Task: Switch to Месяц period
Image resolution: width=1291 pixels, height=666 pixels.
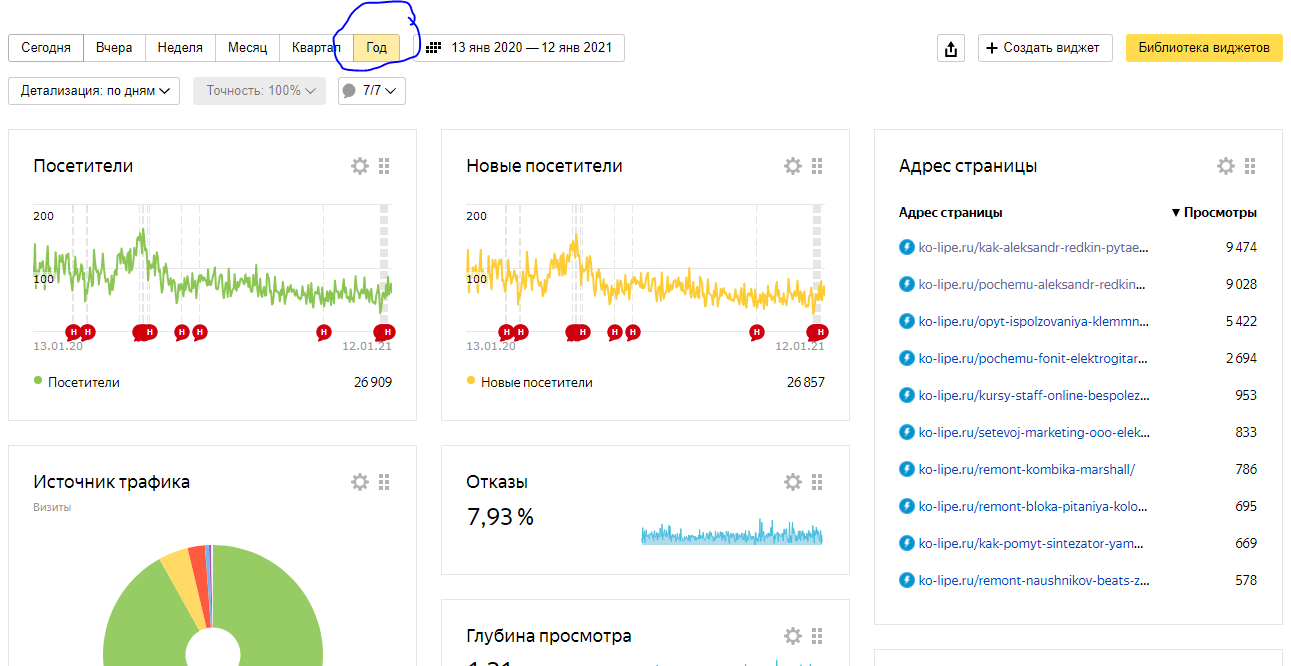Action: 247,48
